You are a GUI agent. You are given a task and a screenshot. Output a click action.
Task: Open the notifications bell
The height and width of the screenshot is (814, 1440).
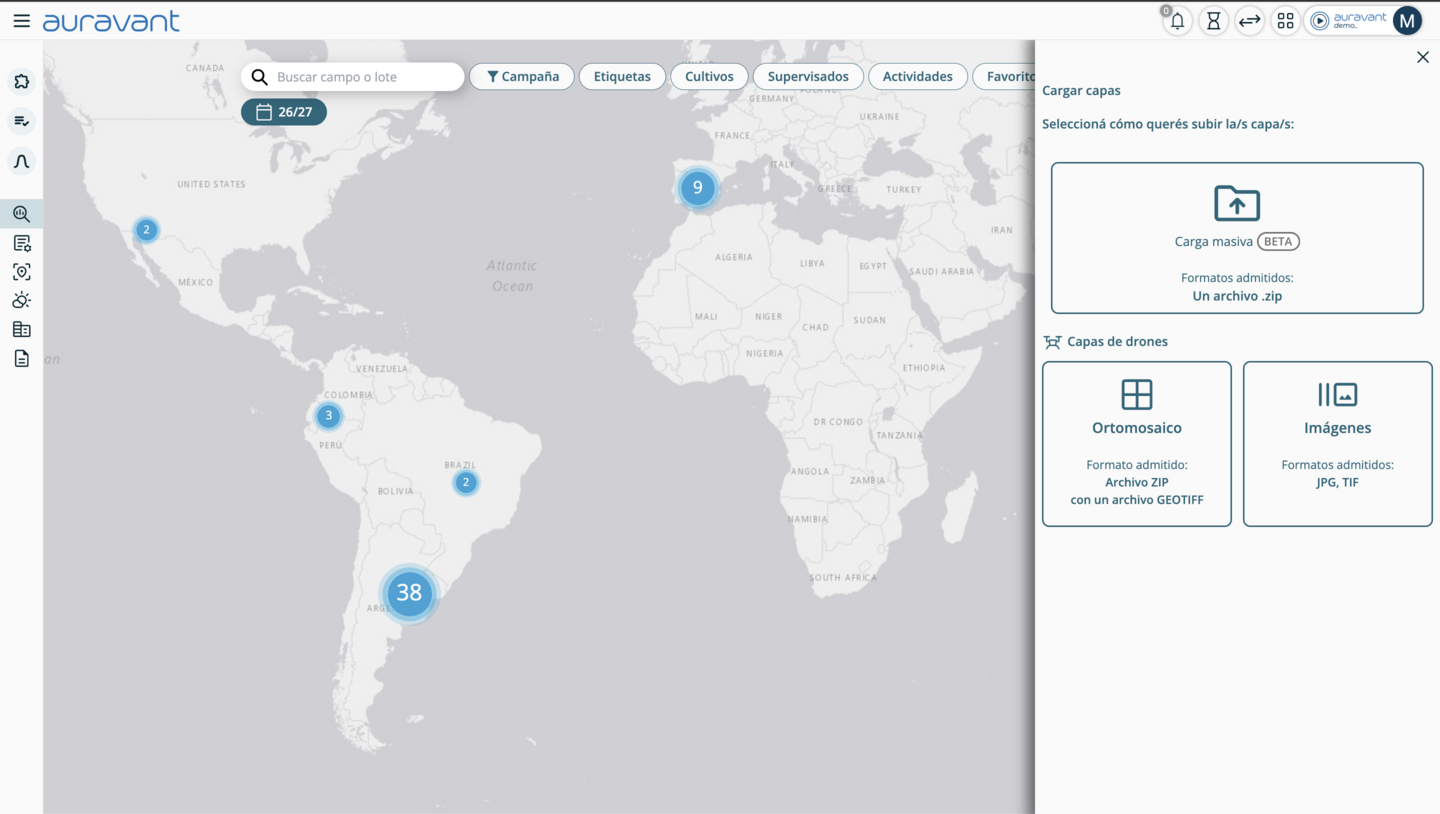click(x=1177, y=21)
